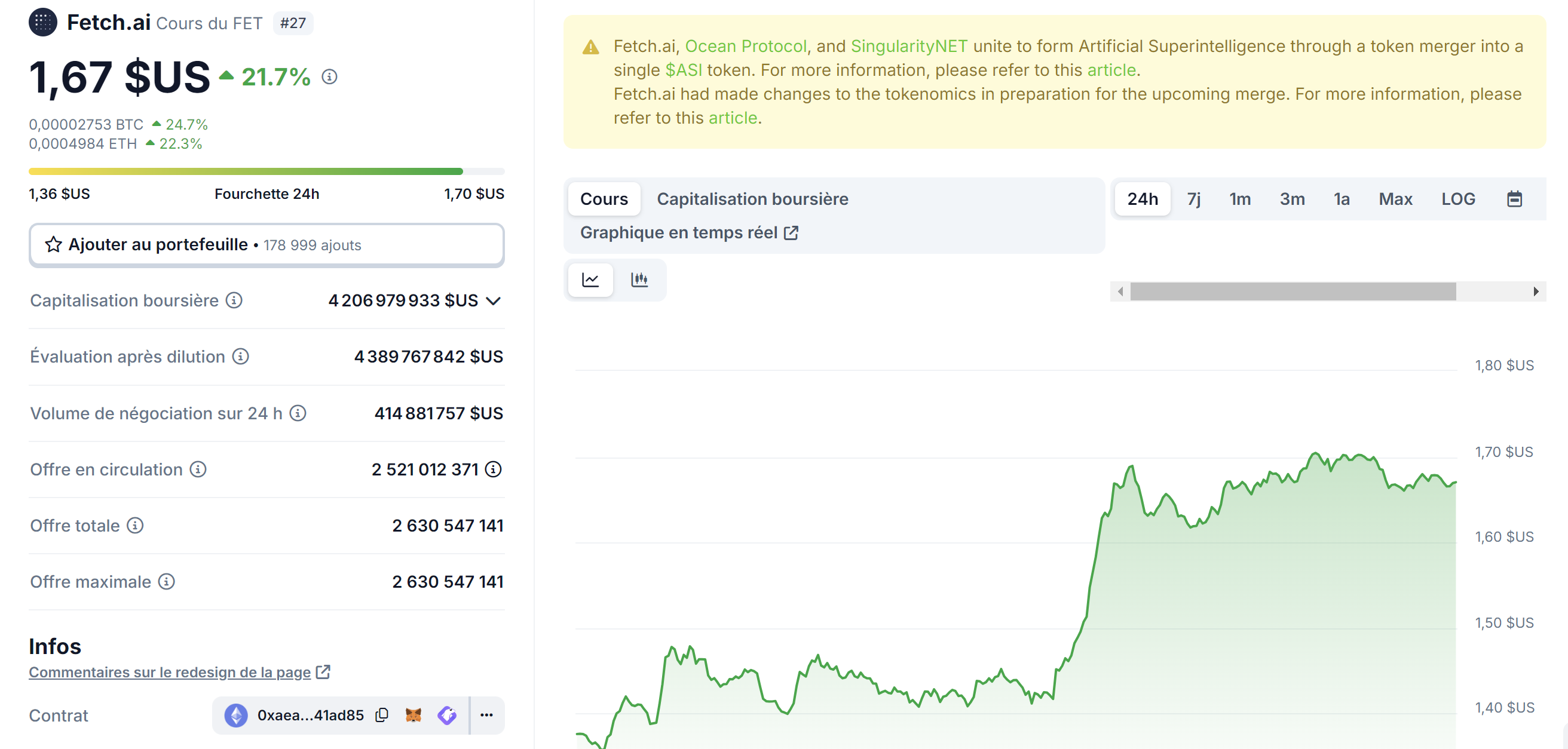Select the 1m time range
1568x749 pixels.
1240,199
